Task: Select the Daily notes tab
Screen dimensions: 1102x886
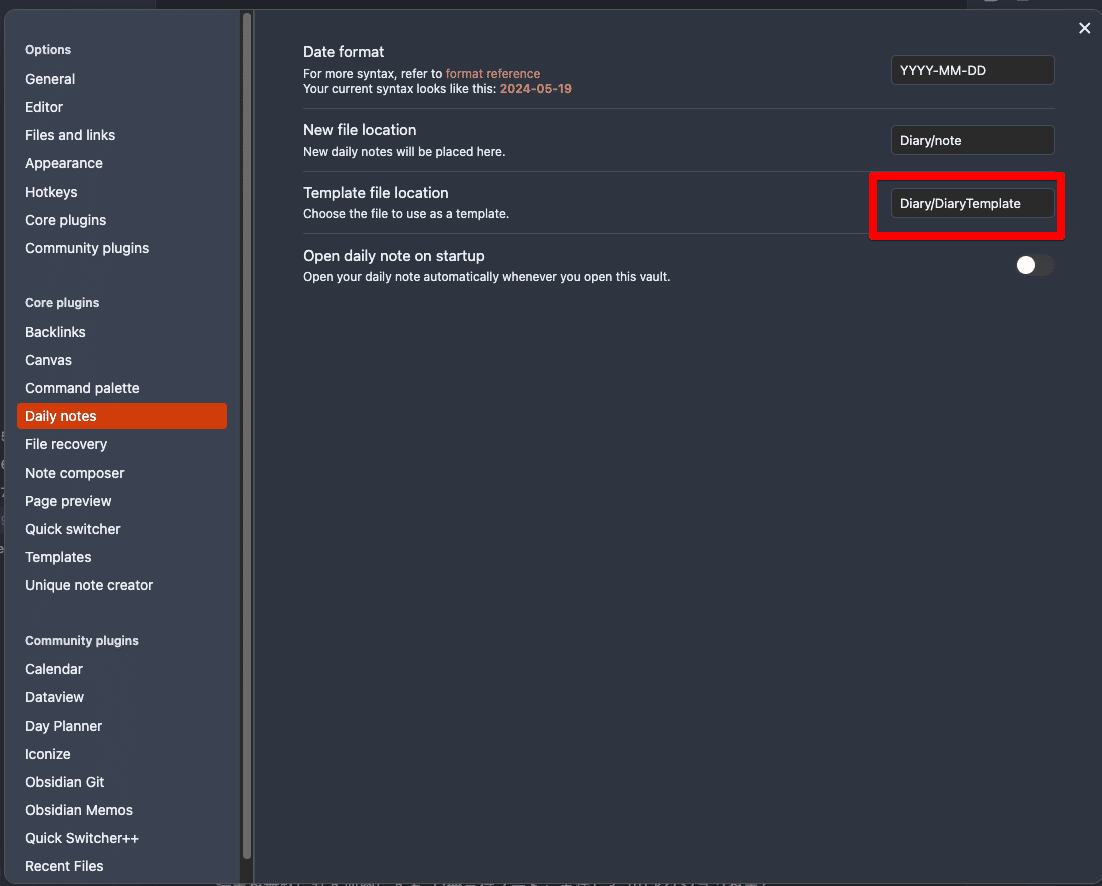Action: (61, 416)
